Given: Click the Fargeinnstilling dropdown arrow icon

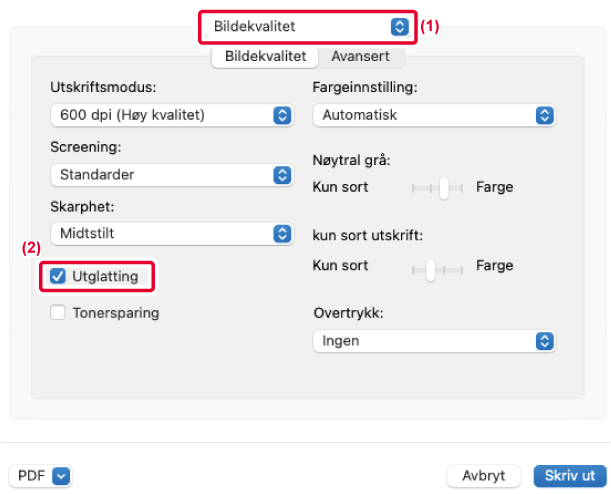Looking at the screenshot, I should point(544,115).
